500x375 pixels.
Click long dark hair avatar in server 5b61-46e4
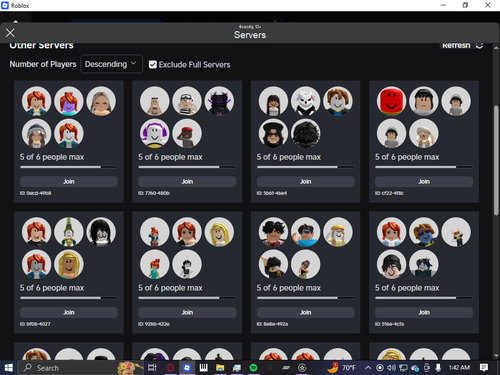[273, 101]
